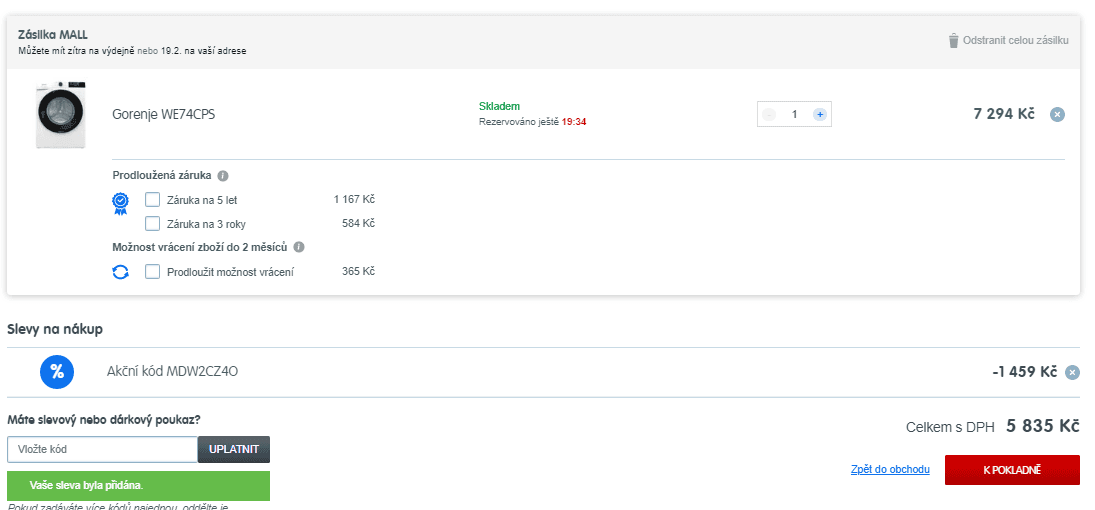Check the Záruka na 5 let checkbox
Viewport: 1095px width, 510px height.
tap(152, 200)
